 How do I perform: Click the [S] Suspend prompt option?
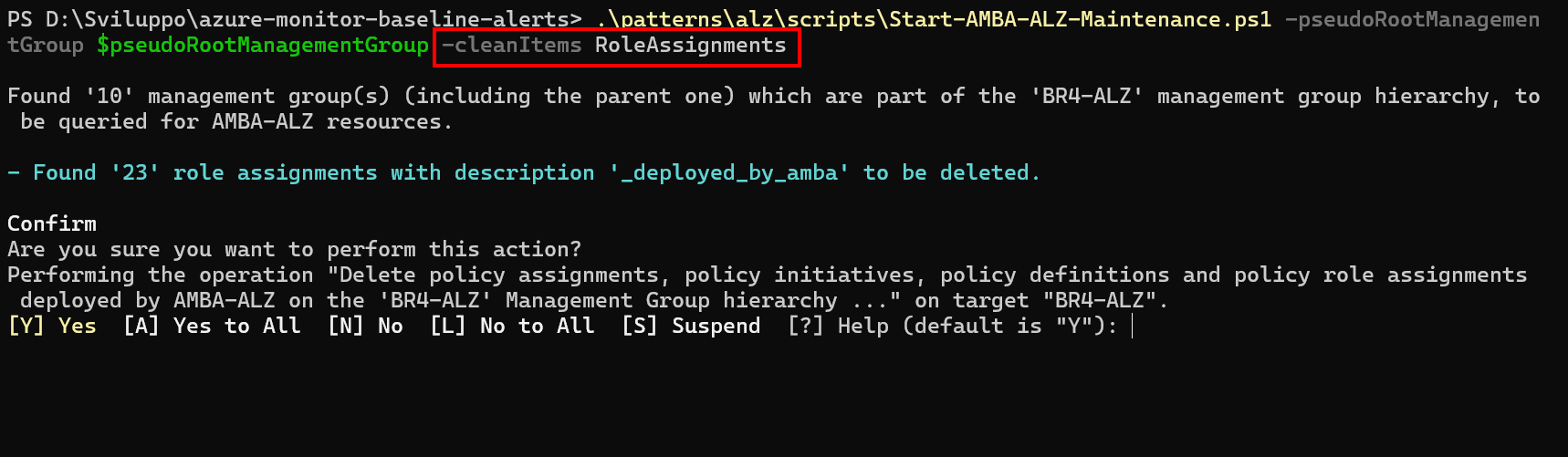[691, 327]
